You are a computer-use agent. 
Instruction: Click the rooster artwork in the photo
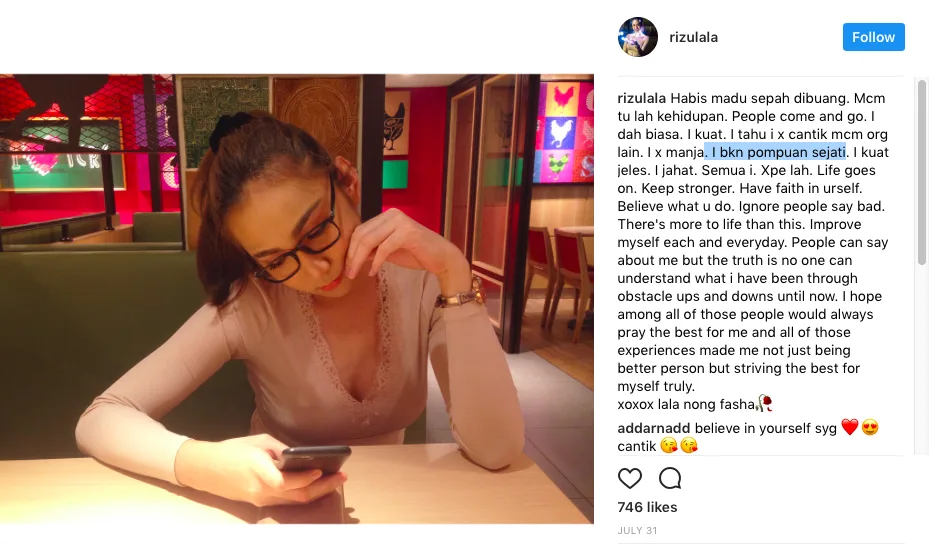point(562,133)
